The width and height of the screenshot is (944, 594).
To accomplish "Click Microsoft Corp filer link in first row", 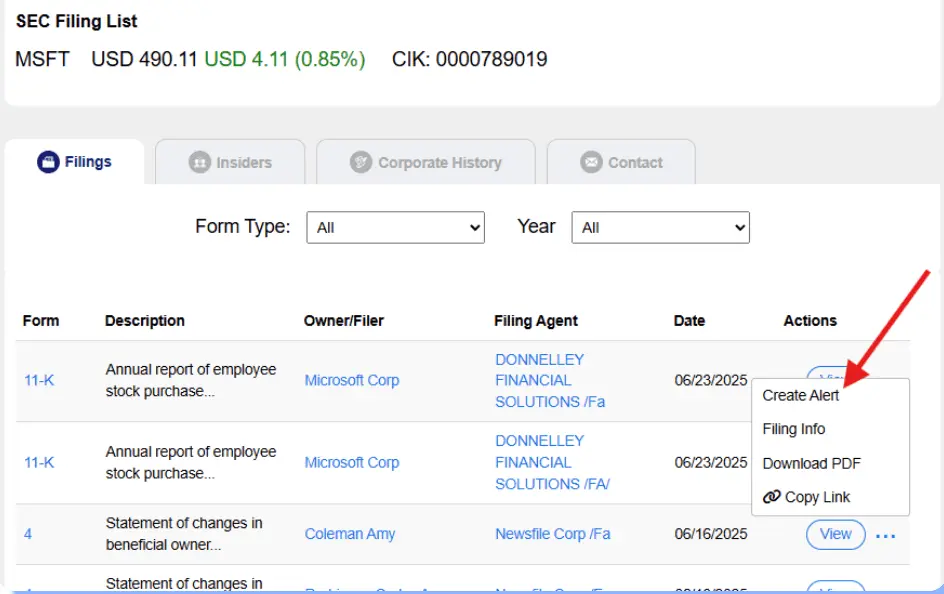I will point(351,380).
